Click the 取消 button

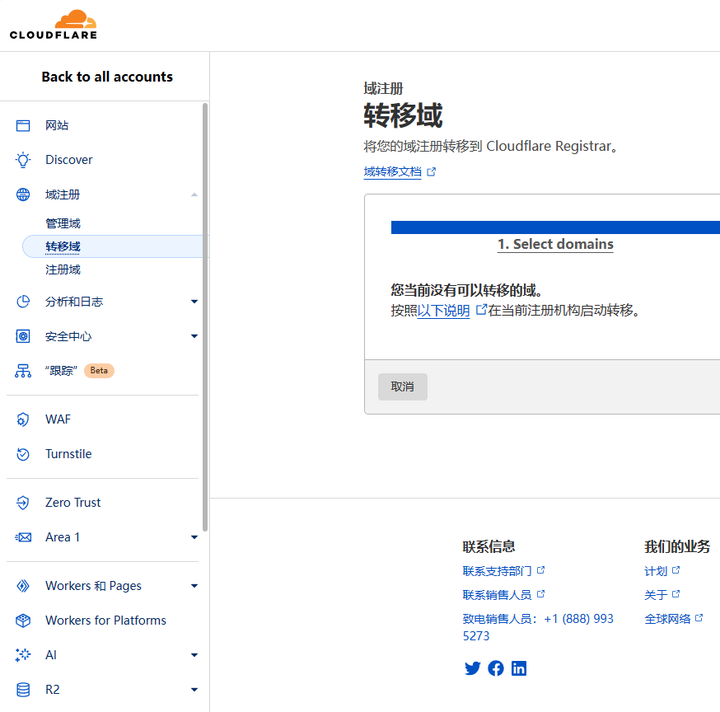[x=403, y=387]
